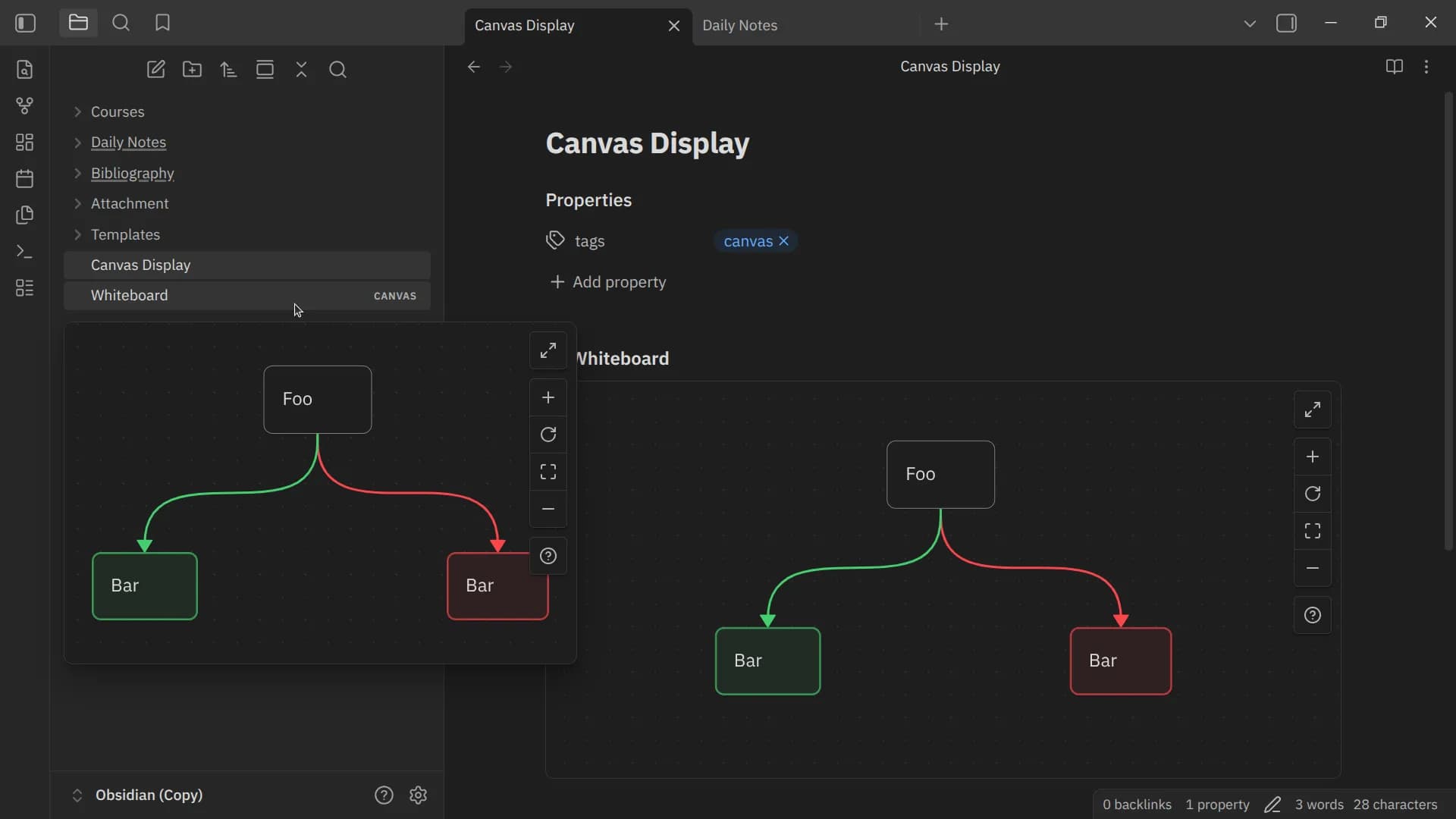Screen dimensions: 1456x819
Task: Change sort order icon in explorer
Action: [228, 70]
